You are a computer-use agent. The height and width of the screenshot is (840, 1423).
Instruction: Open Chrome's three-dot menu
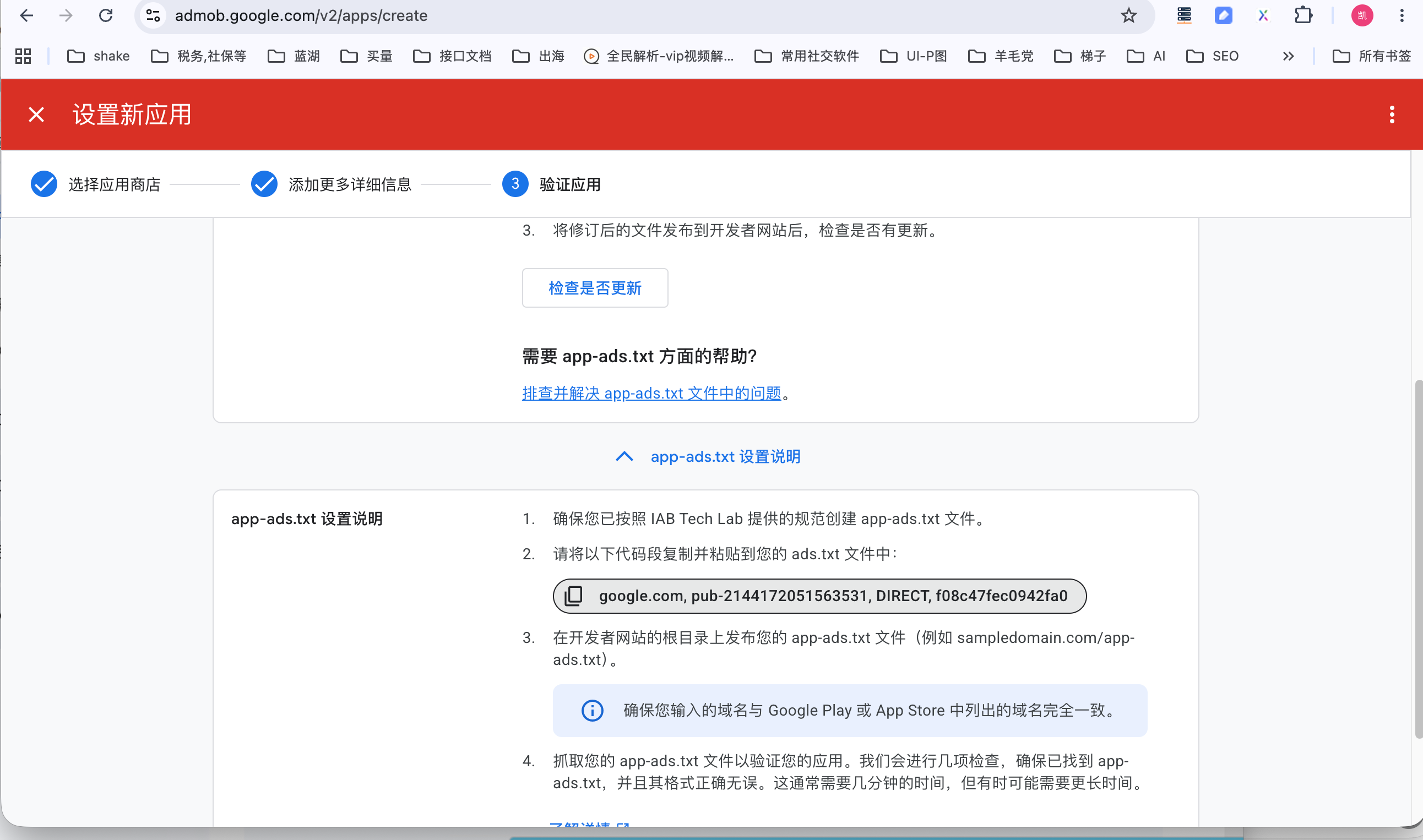click(1402, 15)
